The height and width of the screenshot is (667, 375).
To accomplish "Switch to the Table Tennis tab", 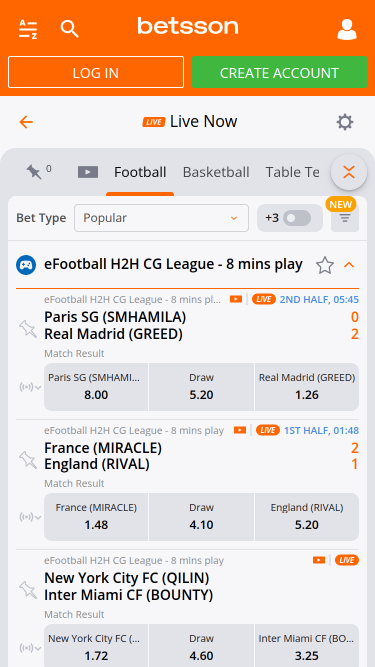I will [x=292, y=172].
